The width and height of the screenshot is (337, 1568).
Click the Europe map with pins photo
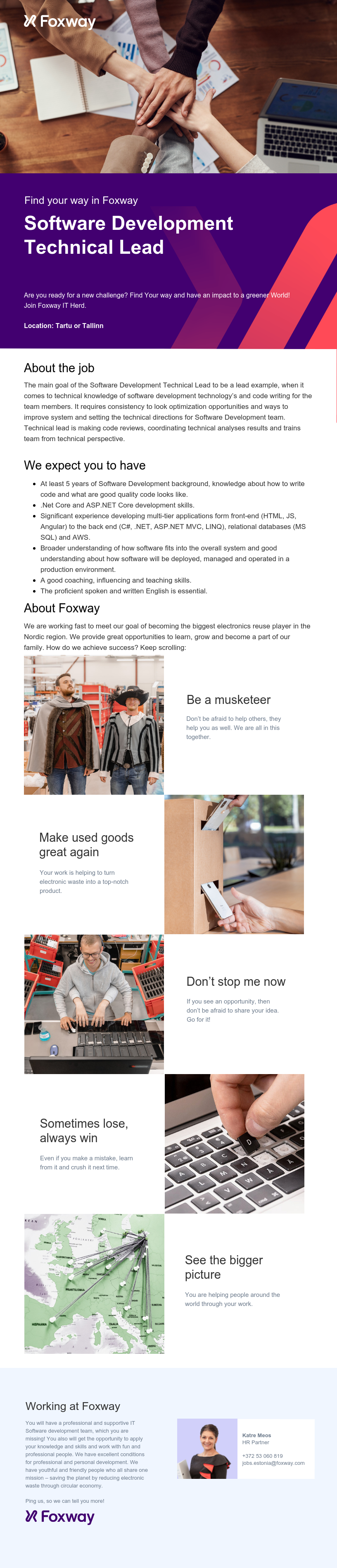coord(95,1284)
